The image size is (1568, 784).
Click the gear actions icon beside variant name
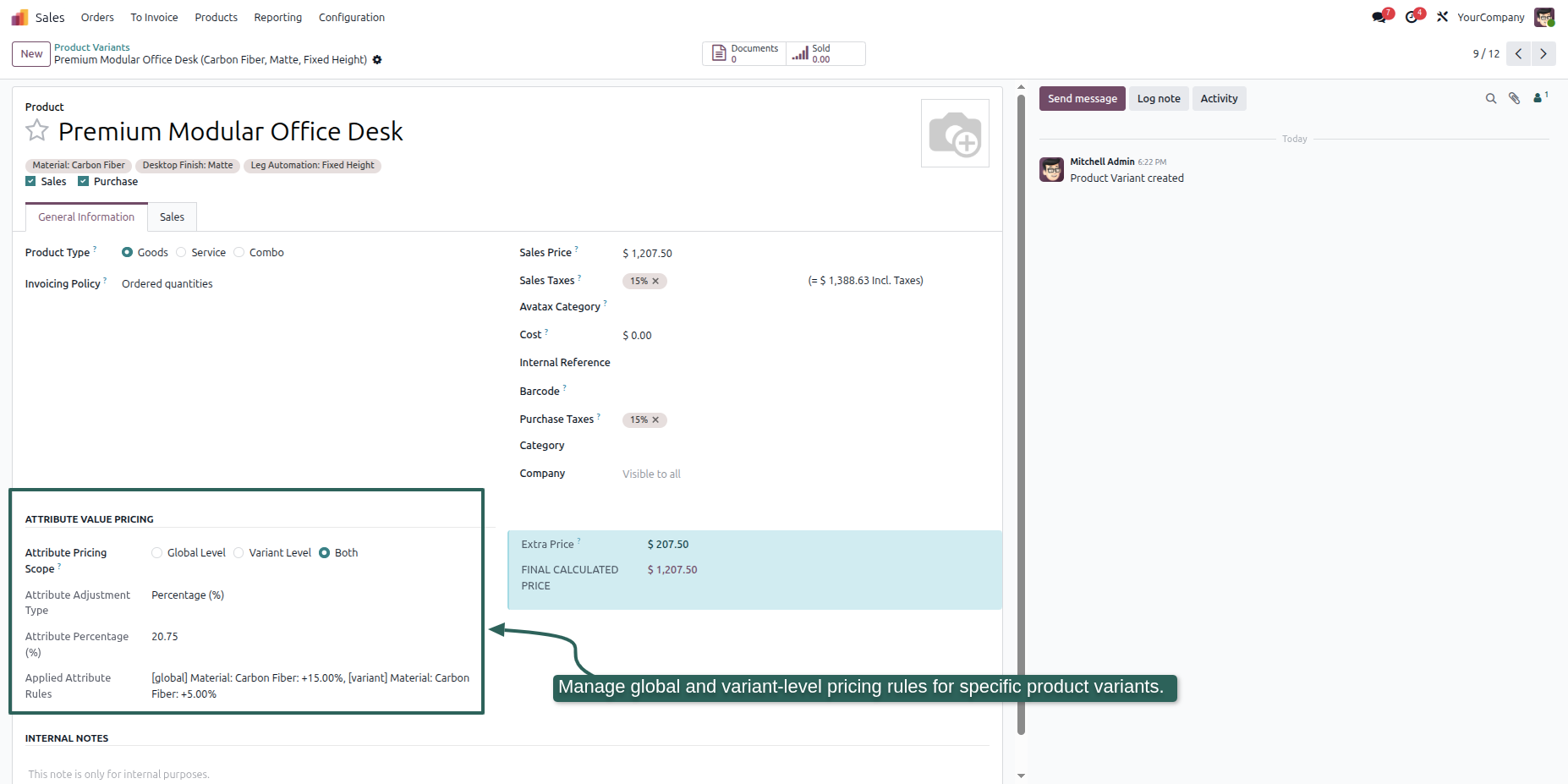(x=377, y=60)
